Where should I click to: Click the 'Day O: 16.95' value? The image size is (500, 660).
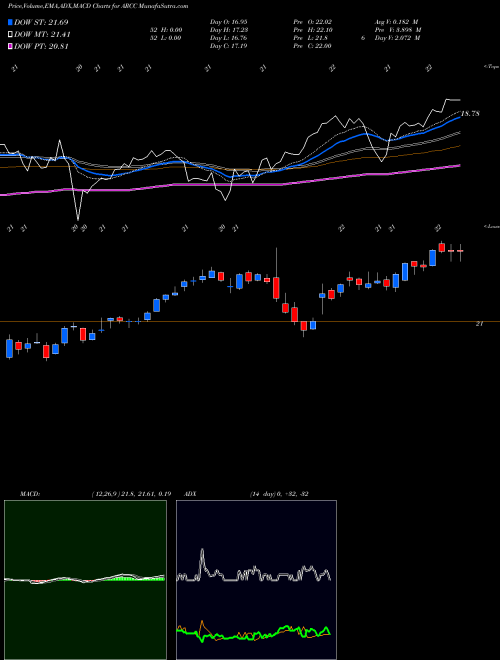click(x=229, y=22)
